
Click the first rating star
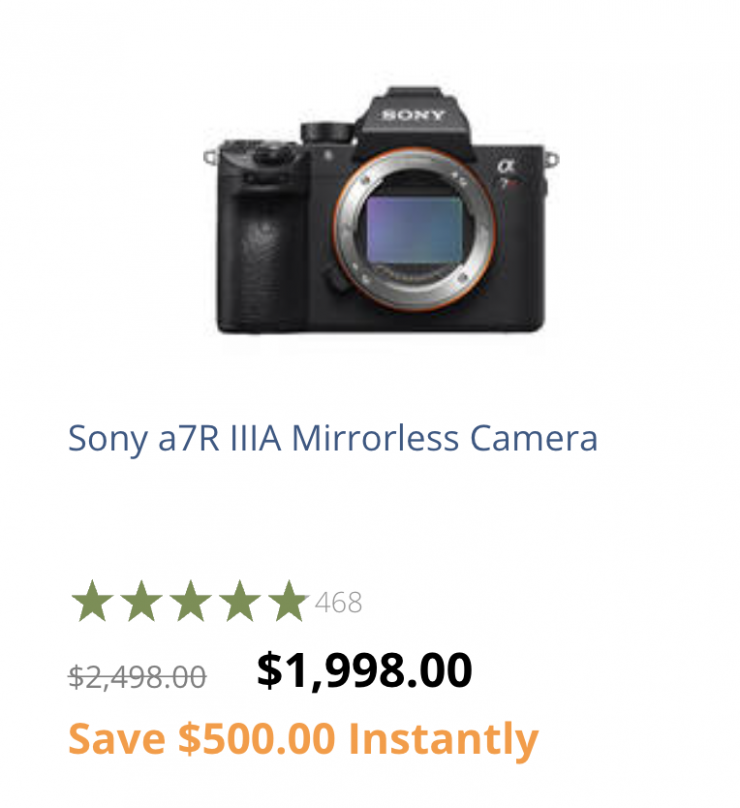pos(92,601)
